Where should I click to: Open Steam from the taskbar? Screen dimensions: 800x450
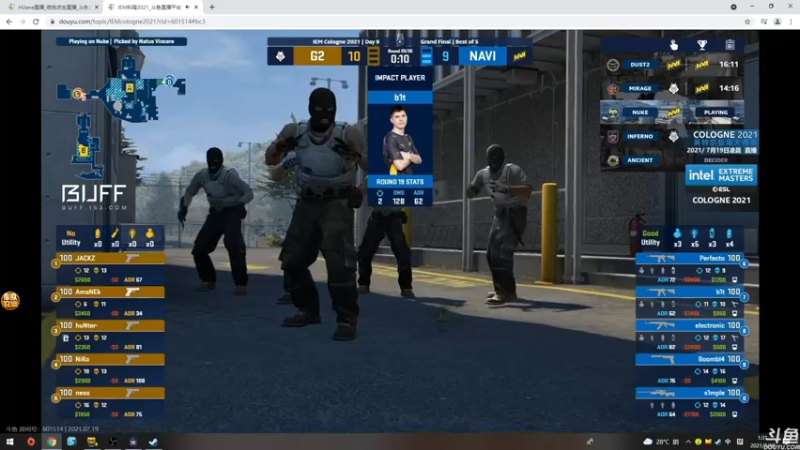pos(153,442)
